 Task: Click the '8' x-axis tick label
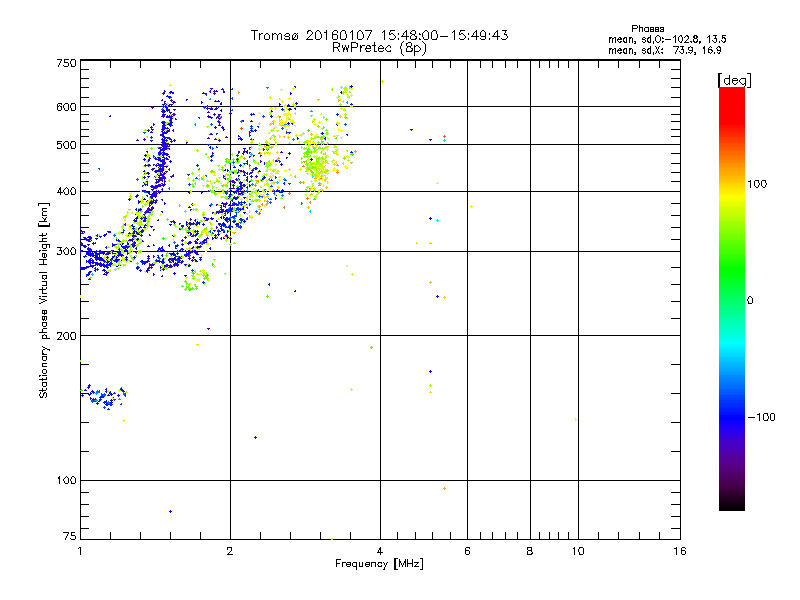pyautogui.click(x=530, y=551)
